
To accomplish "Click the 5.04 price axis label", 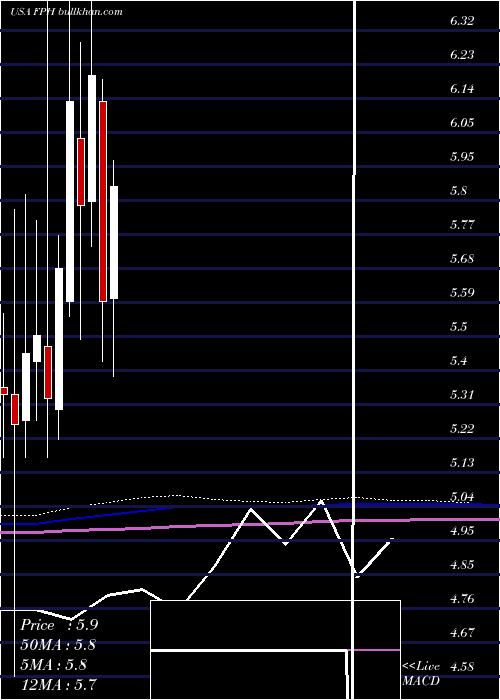I will [462, 496].
